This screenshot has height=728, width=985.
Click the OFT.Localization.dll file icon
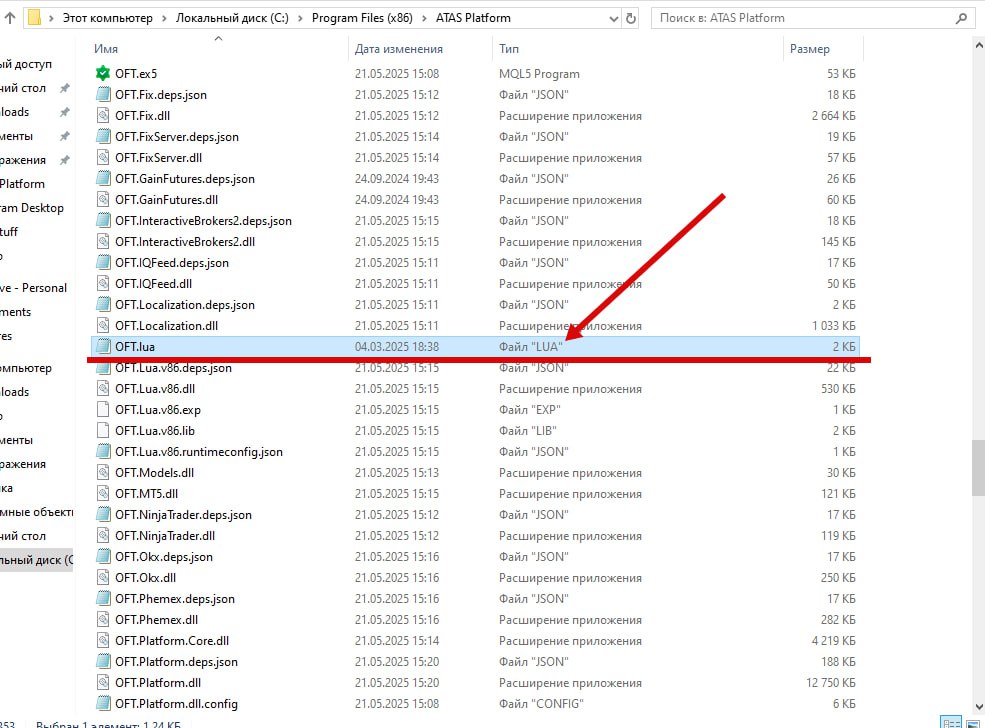click(103, 326)
